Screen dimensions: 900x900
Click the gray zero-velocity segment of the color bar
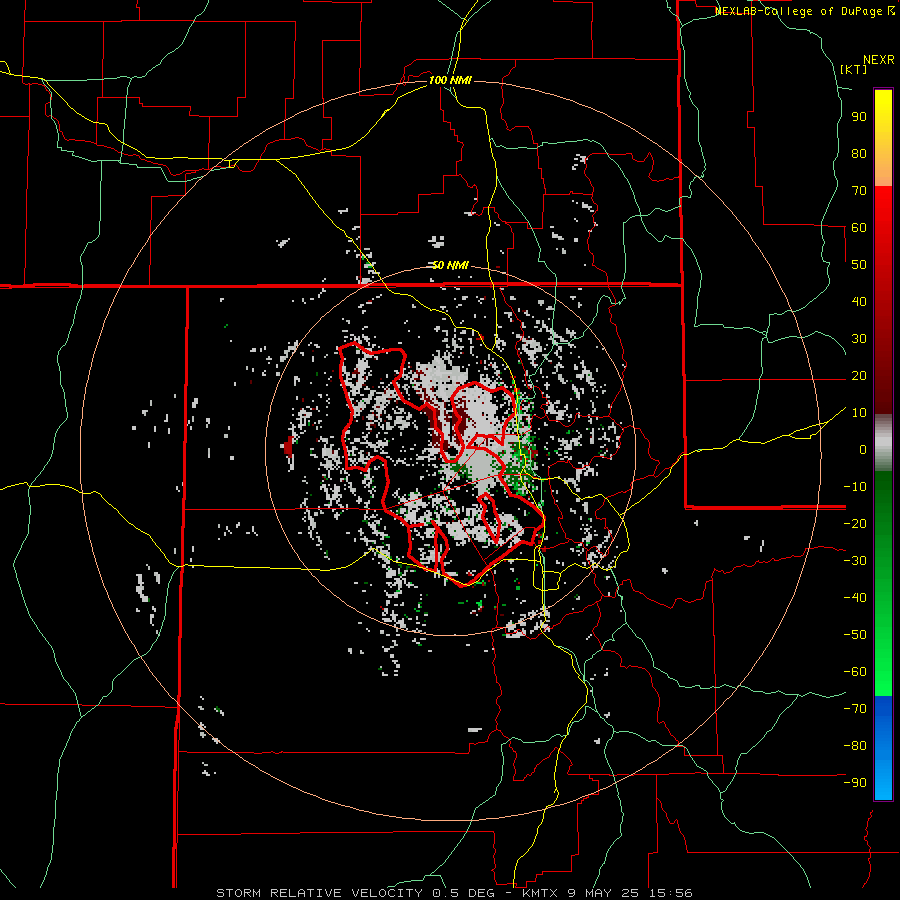pyautogui.click(x=883, y=443)
